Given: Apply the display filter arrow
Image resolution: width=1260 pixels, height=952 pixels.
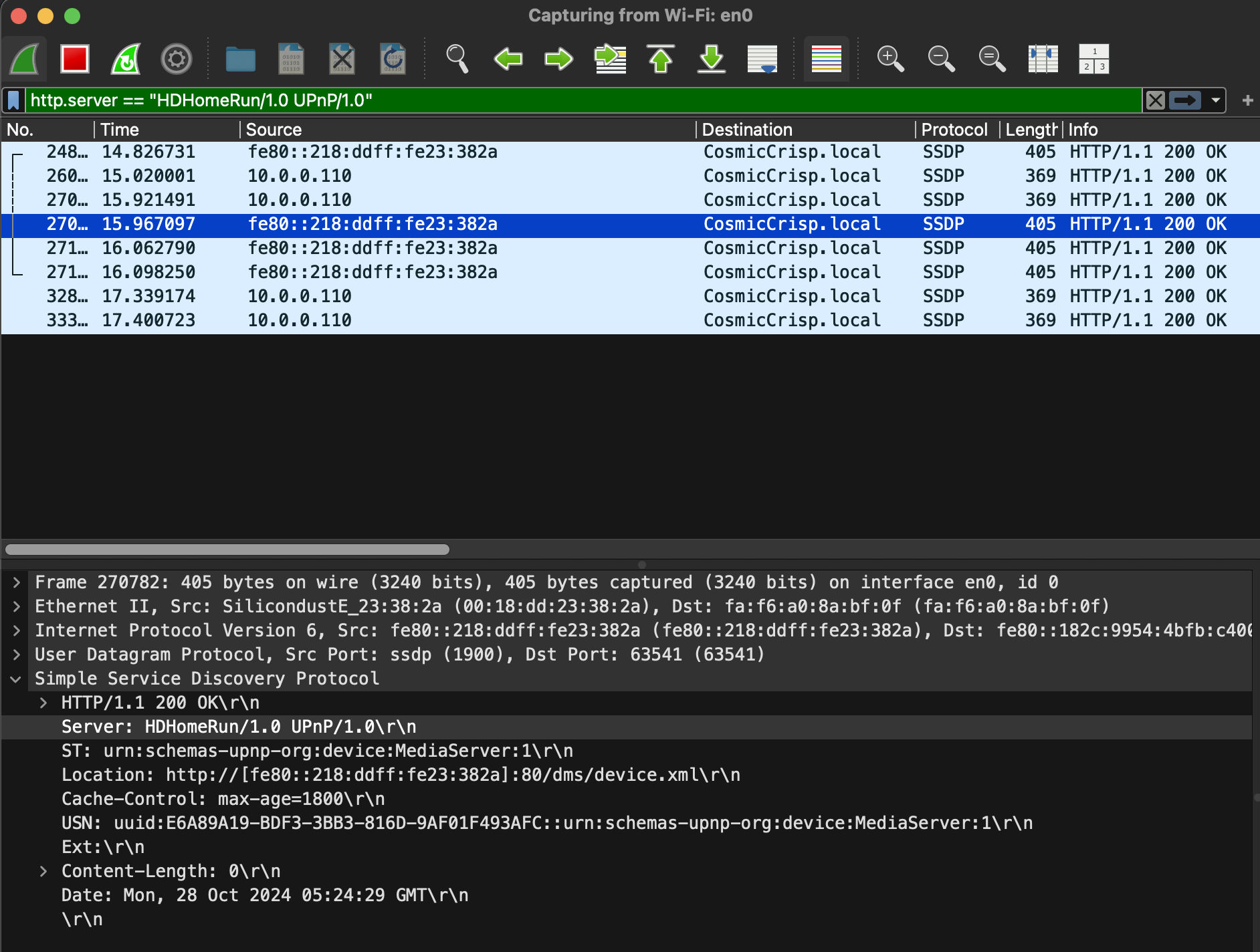Looking at the screenshot, I should pos(1185,101).
